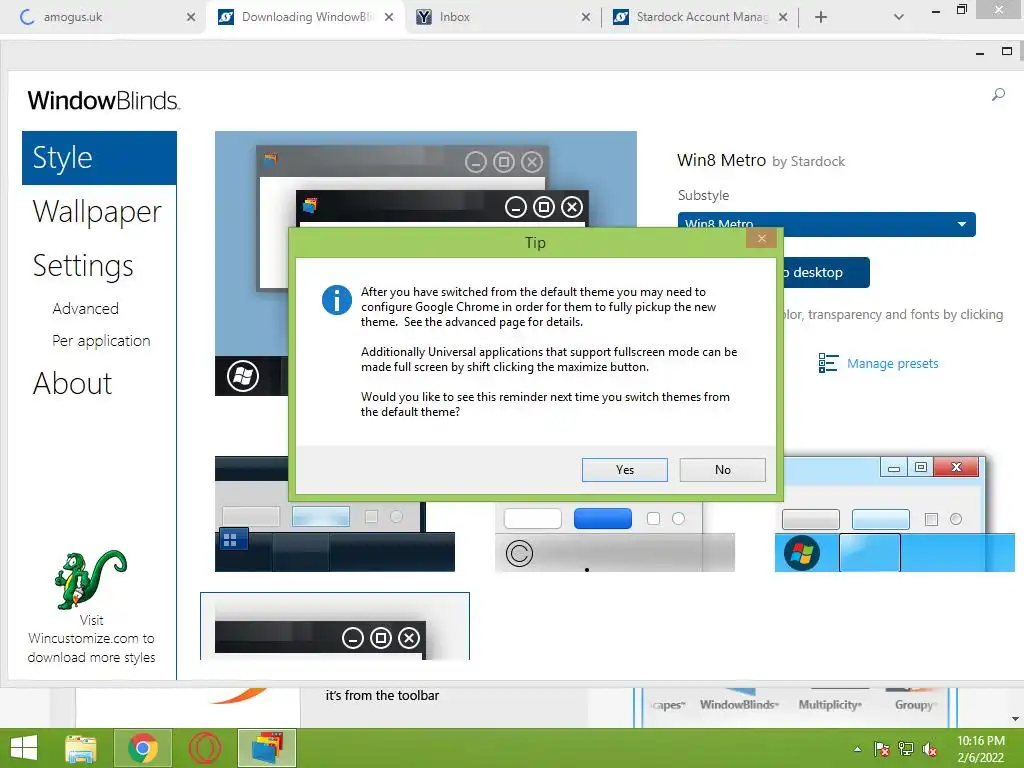Open Manage presets link
Image resolution: width=1024 pixels, height=768 pixels.
click(x=892, y=363)
